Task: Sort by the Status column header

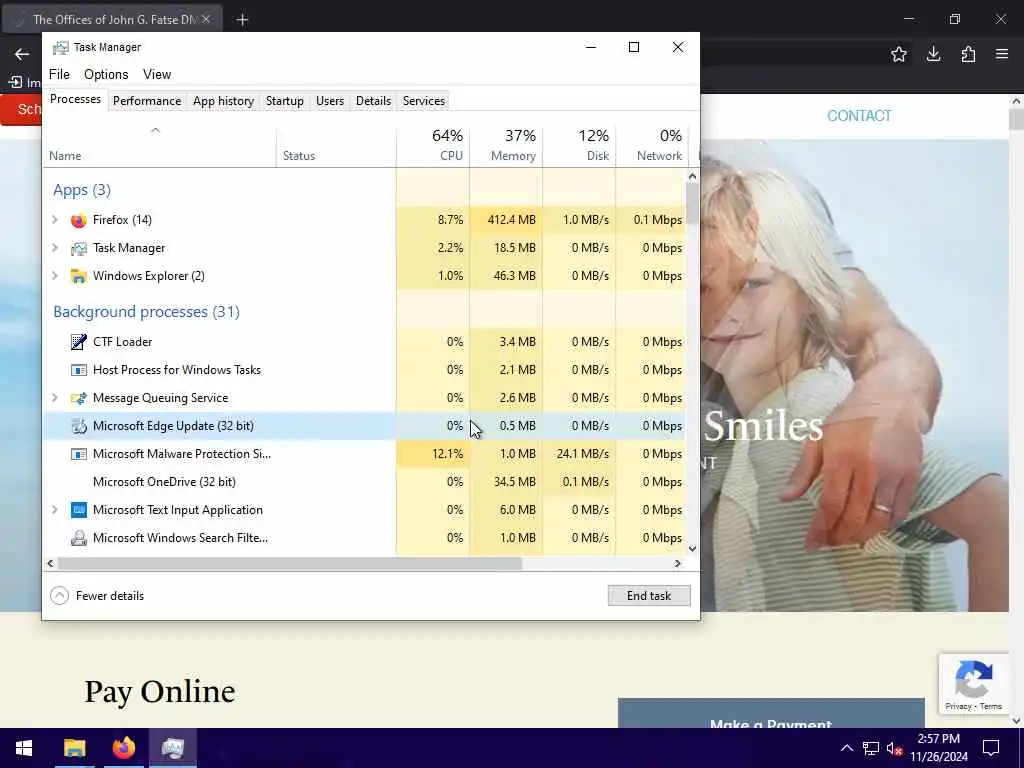Action: pyautogui.click(x=336, y=145)
